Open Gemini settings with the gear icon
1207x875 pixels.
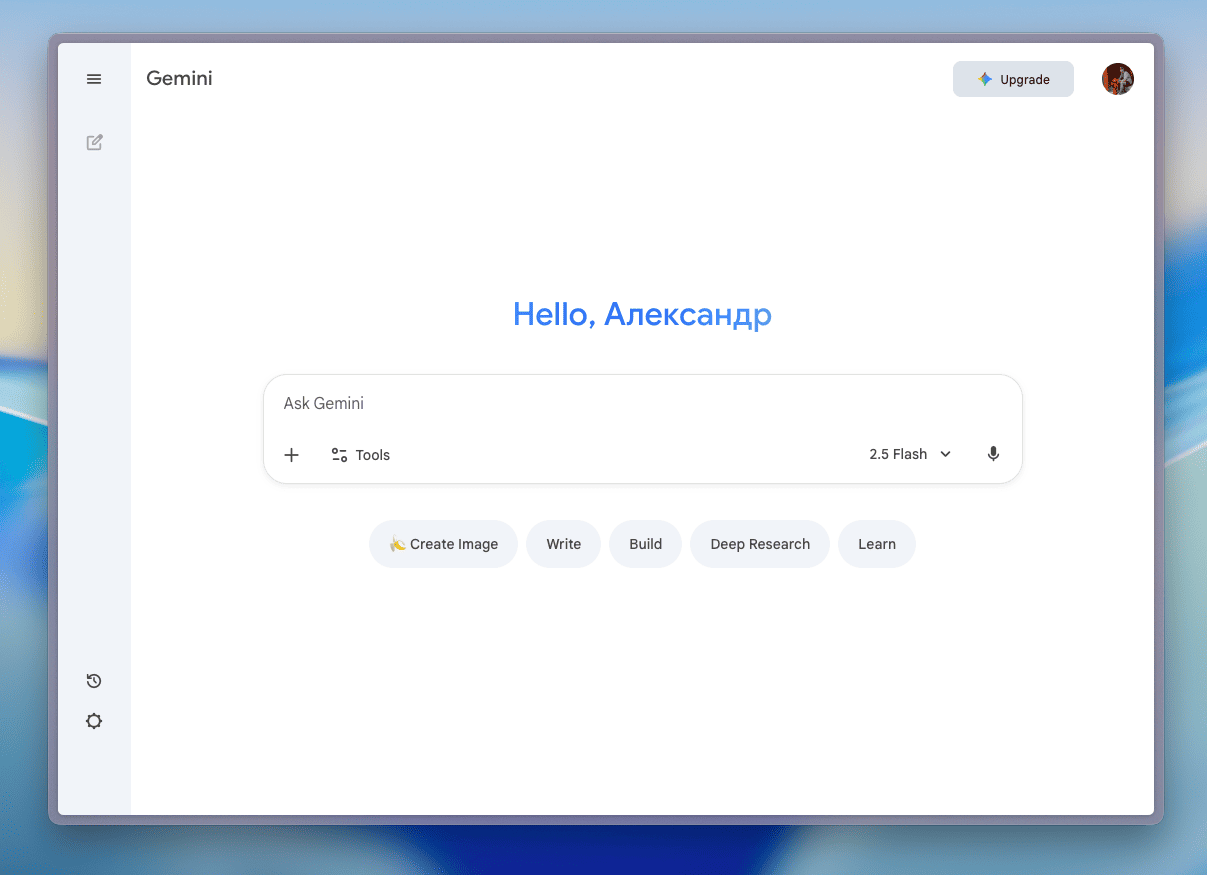click(94, 721)
